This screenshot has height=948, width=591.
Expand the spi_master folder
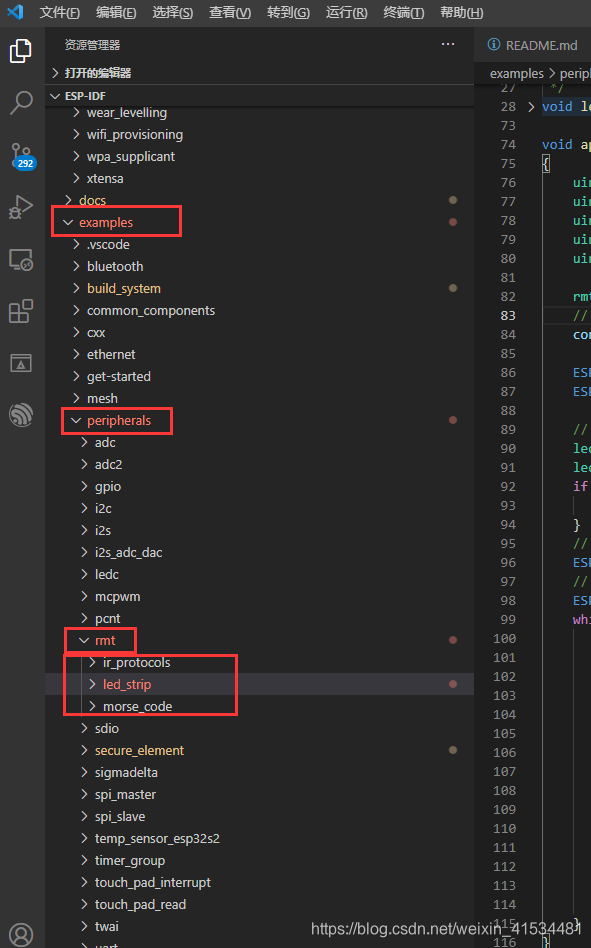pyautogui.click(x=260, y=794)
